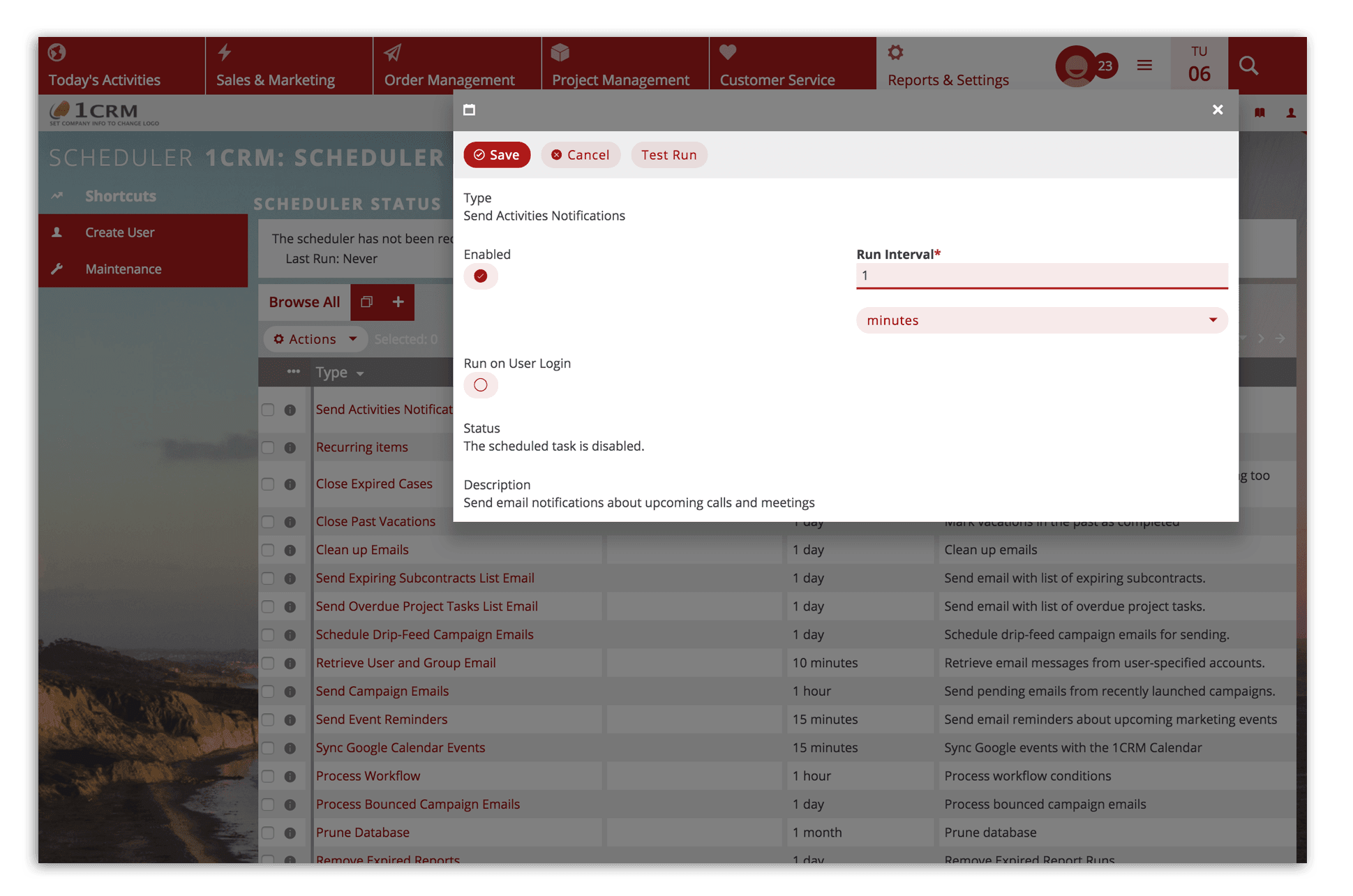Switch to the Browse All tab
Viewport: 1353px width, 896px height.
(304, 302)
